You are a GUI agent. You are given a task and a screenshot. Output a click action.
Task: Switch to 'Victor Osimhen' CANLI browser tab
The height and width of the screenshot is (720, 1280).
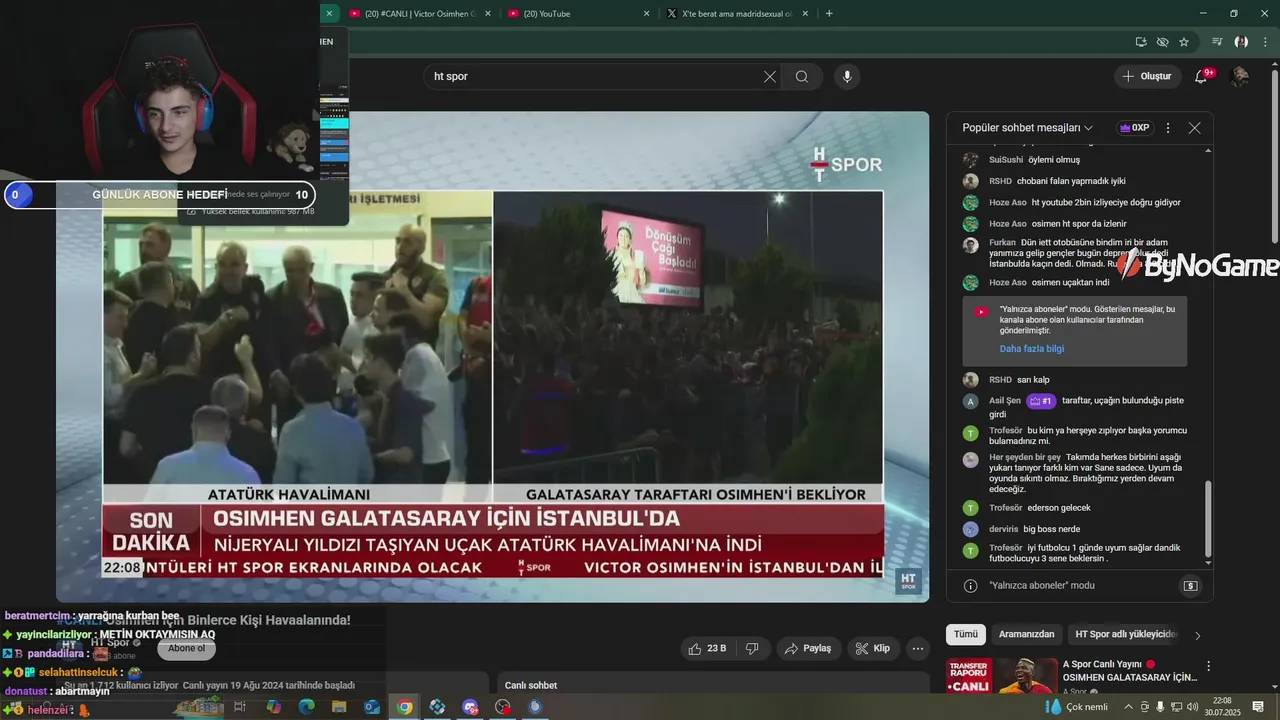[x=420, y=14]
